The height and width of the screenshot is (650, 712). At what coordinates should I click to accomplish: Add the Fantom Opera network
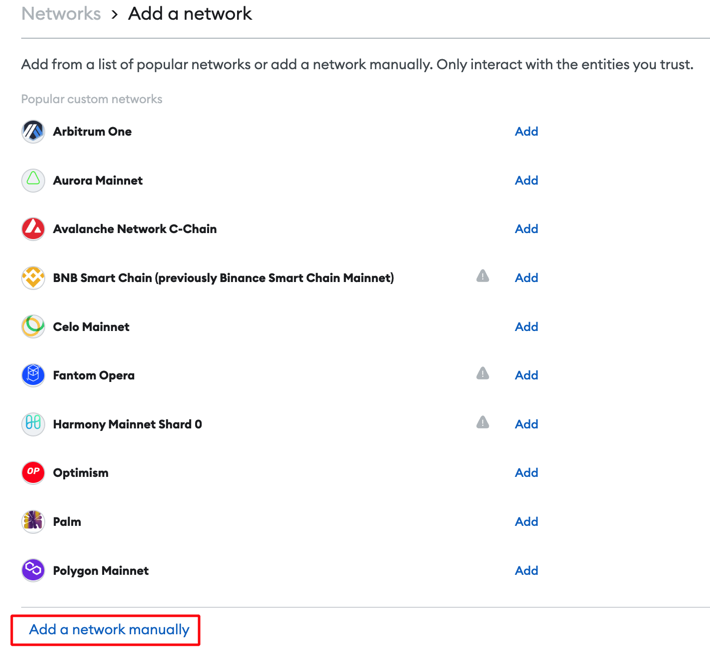[x=526, y=375]
